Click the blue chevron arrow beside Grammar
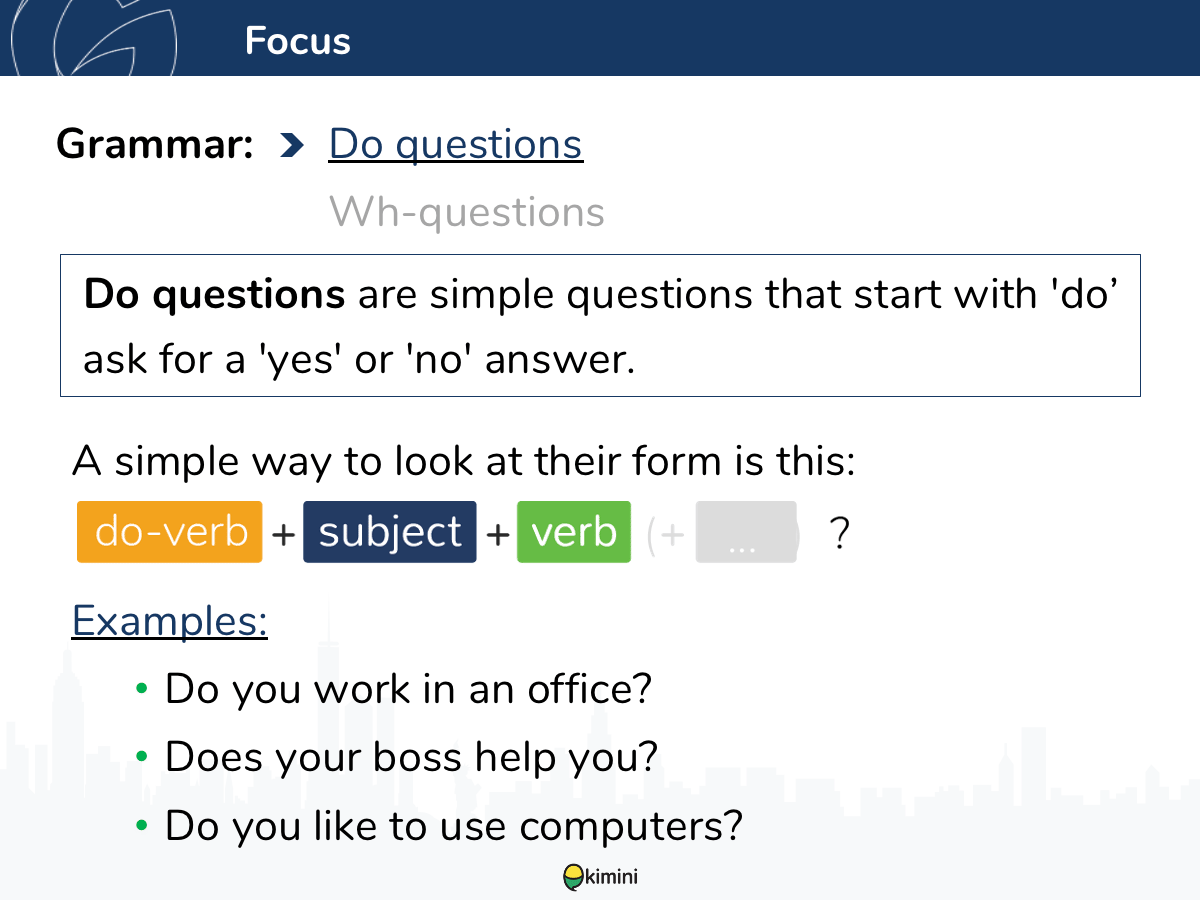The width and height of the screenshot is (1200, 900). click(291, 145)
